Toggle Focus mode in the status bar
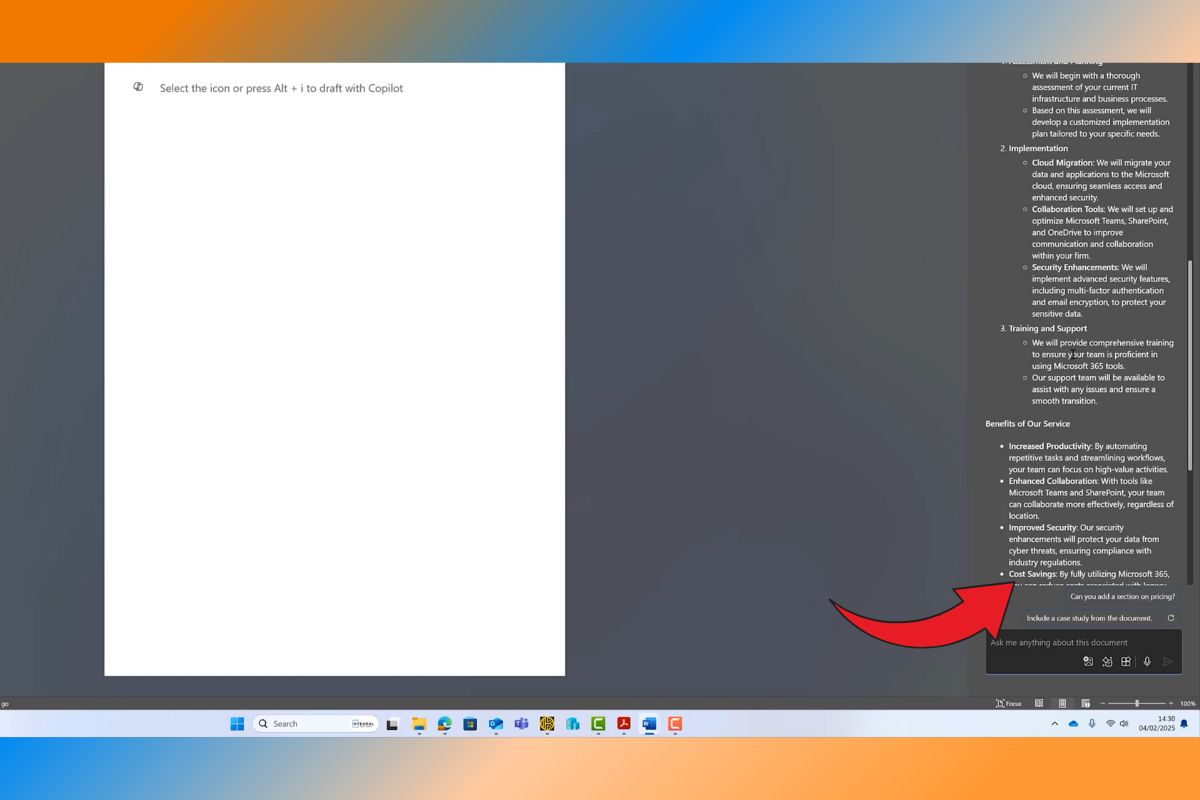Viewport: 1200px width, 800px height. click(x=1008, y=703)
